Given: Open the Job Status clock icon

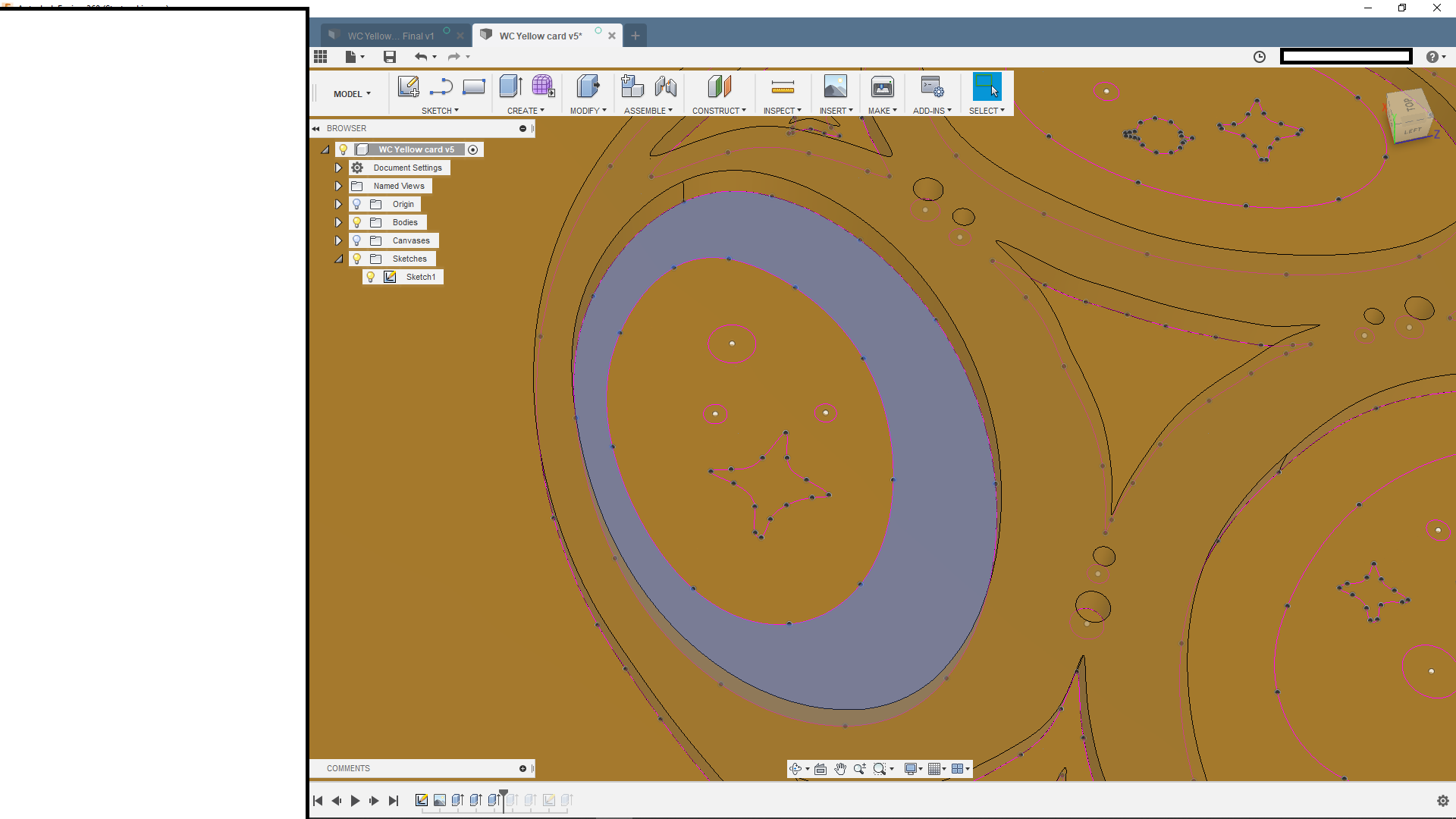Looking at the screenshot, I should pyautogui.click(x=1260, y=57).
